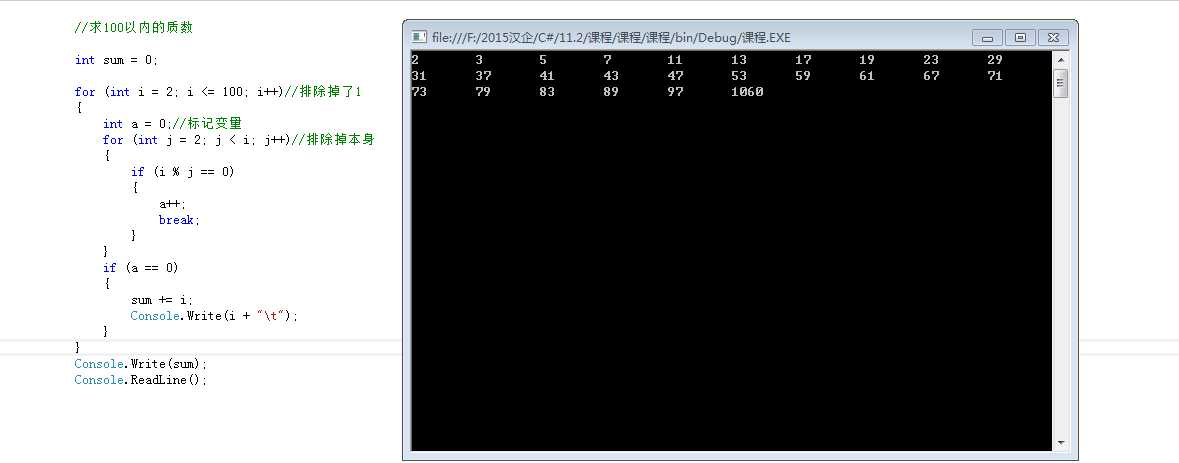Click the comment 排除掉本身
Viewport: 1179px width, 463px height.
tap(340, 140)
